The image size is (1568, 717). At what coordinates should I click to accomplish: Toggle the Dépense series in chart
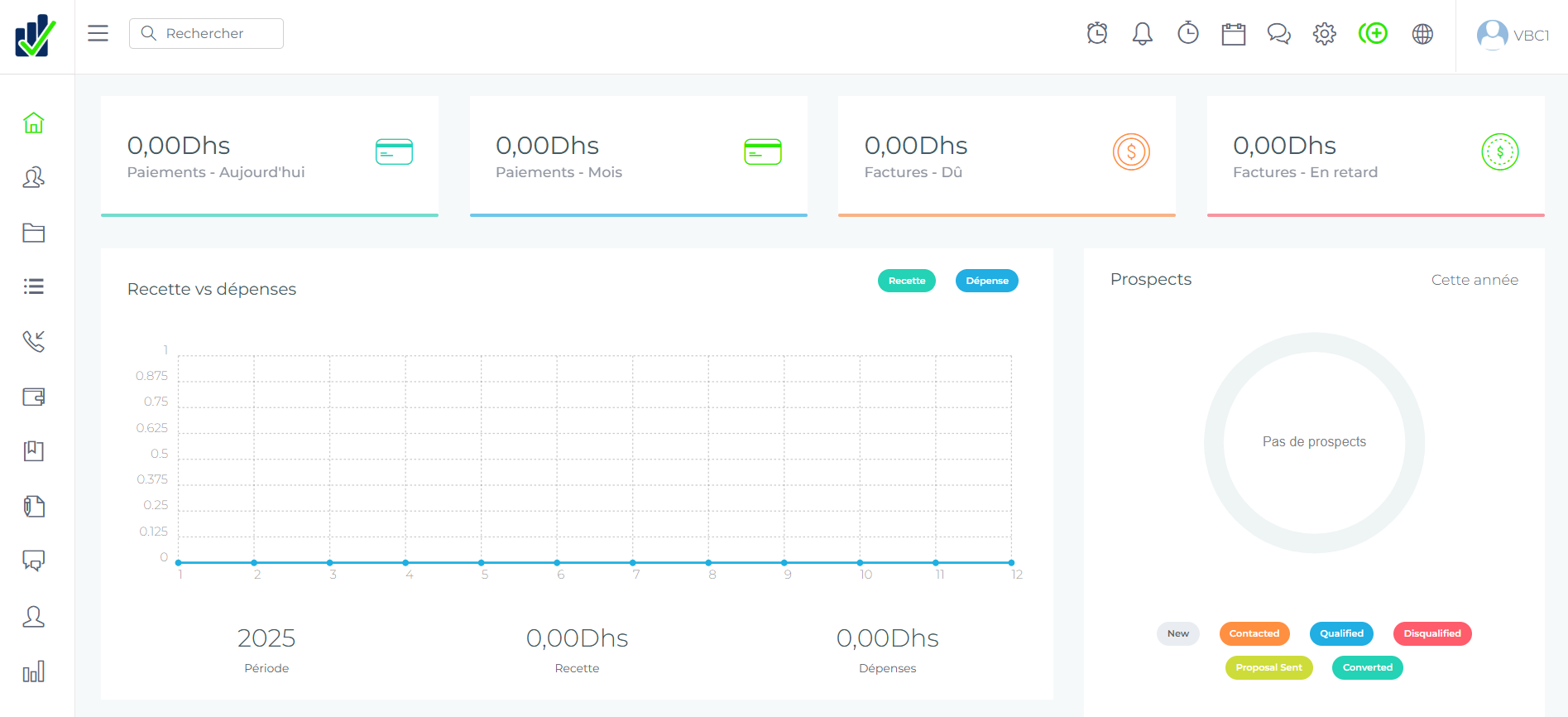(987, 281)
